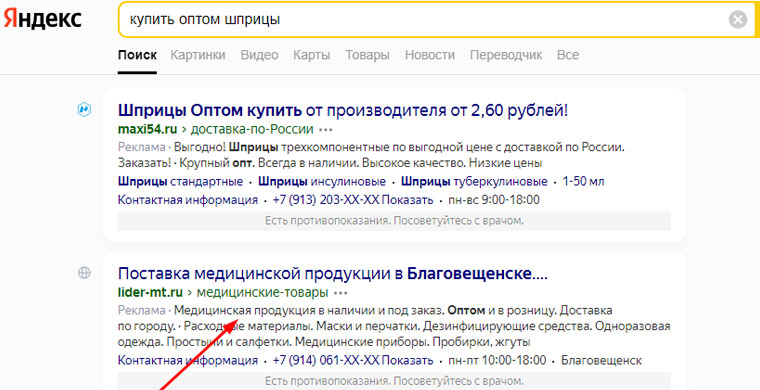This screenshot has width=760, height=390.
Task: Open the three-dots menu next to lider-mt.ru
Action: 341,293
